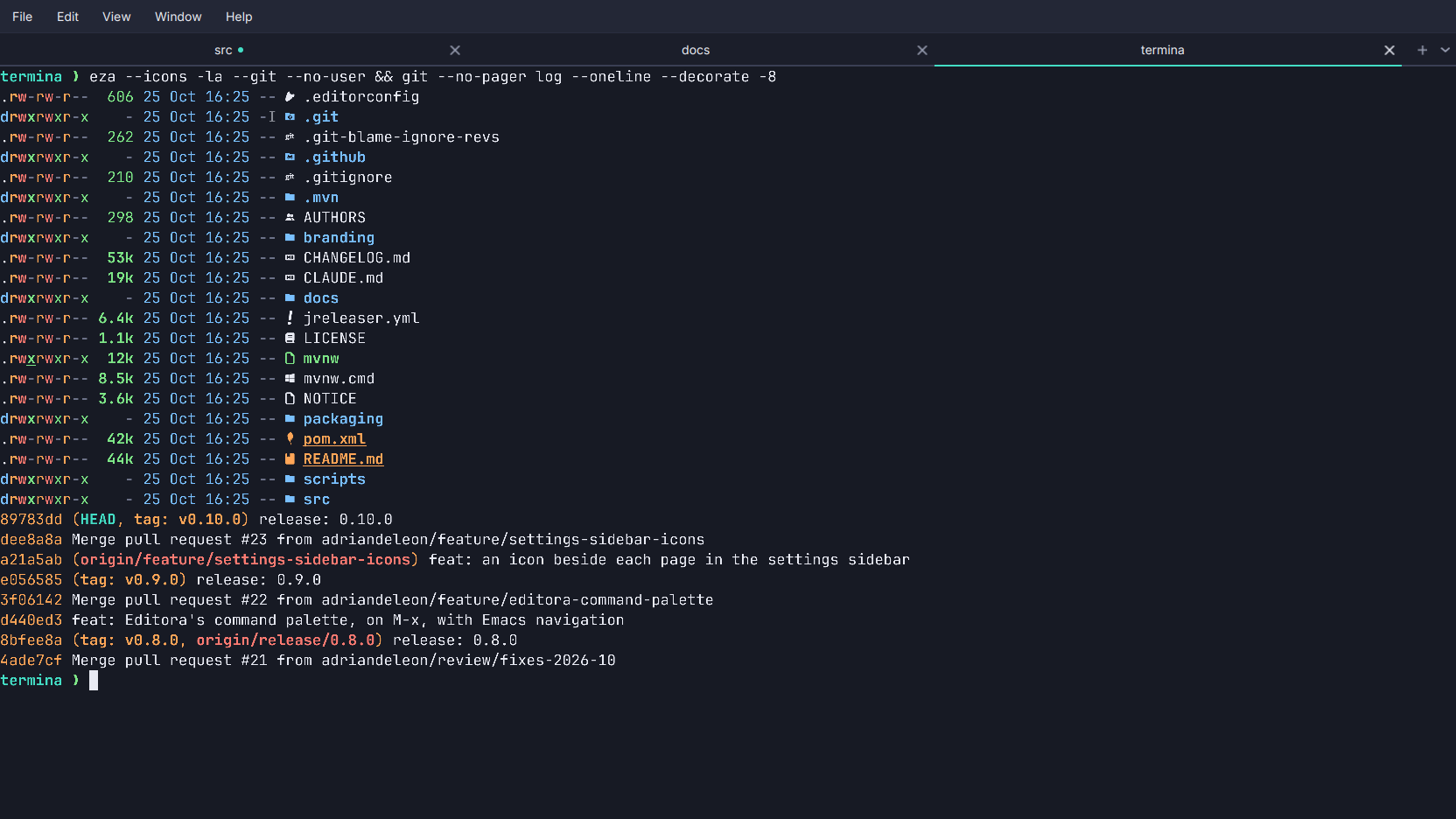This screenshot has height=819, width=1456.
Task: Click the mvnw file icon
Action: point(290,359)
